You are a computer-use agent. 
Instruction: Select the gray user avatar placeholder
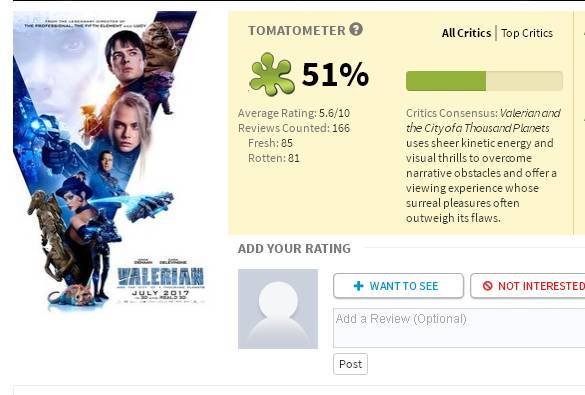coord(278,309)
